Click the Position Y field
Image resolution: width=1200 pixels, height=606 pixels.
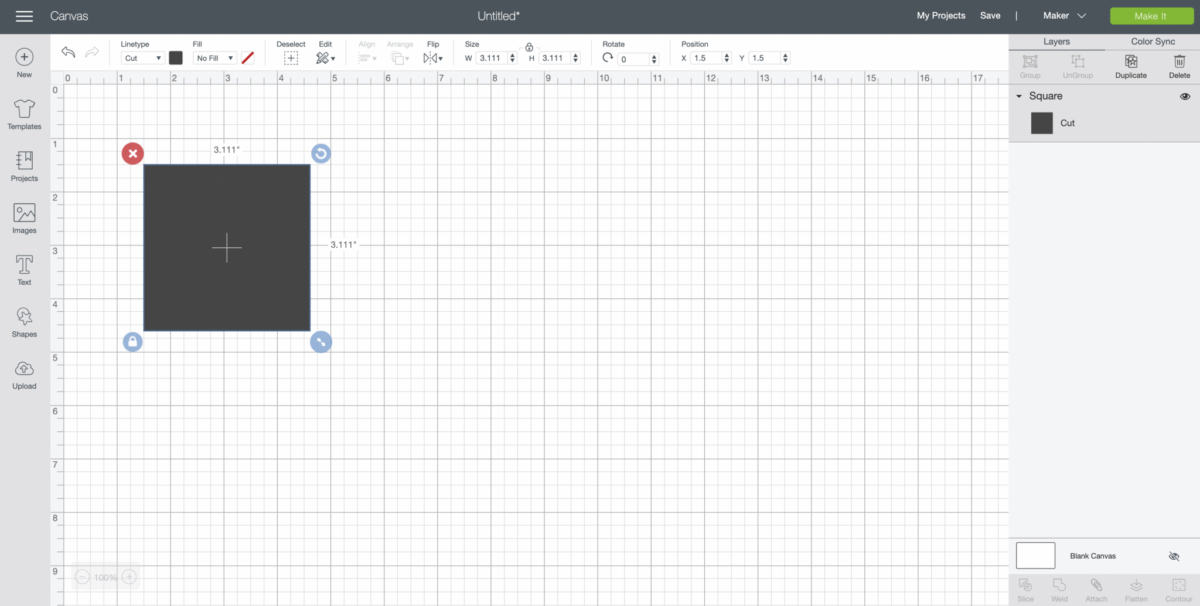click(763, 58)
